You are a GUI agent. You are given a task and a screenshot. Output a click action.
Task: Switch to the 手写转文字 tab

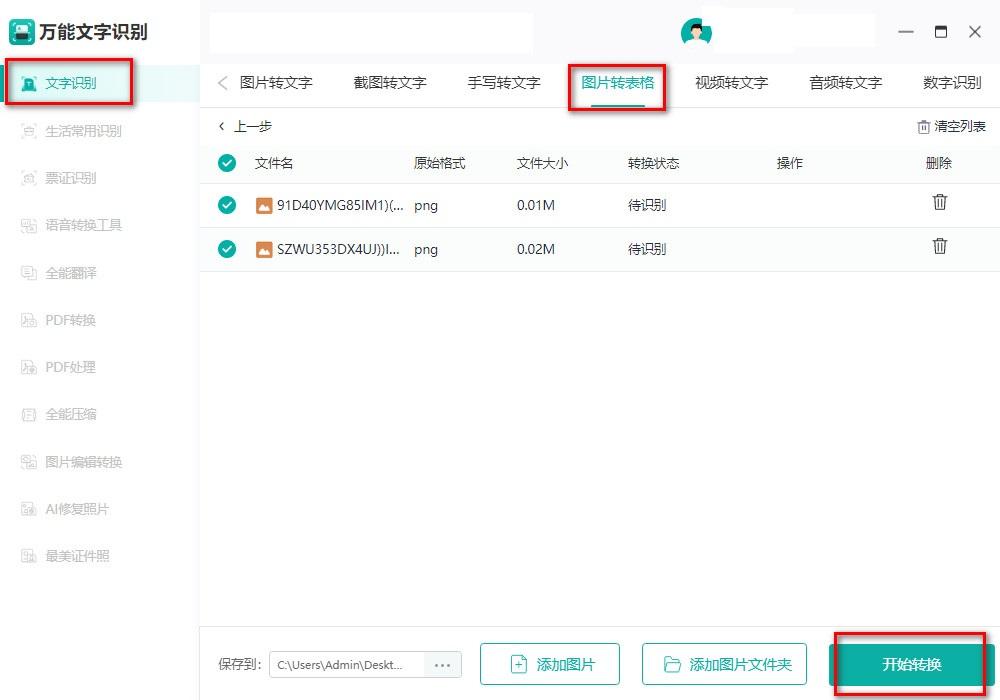(504, 83)
